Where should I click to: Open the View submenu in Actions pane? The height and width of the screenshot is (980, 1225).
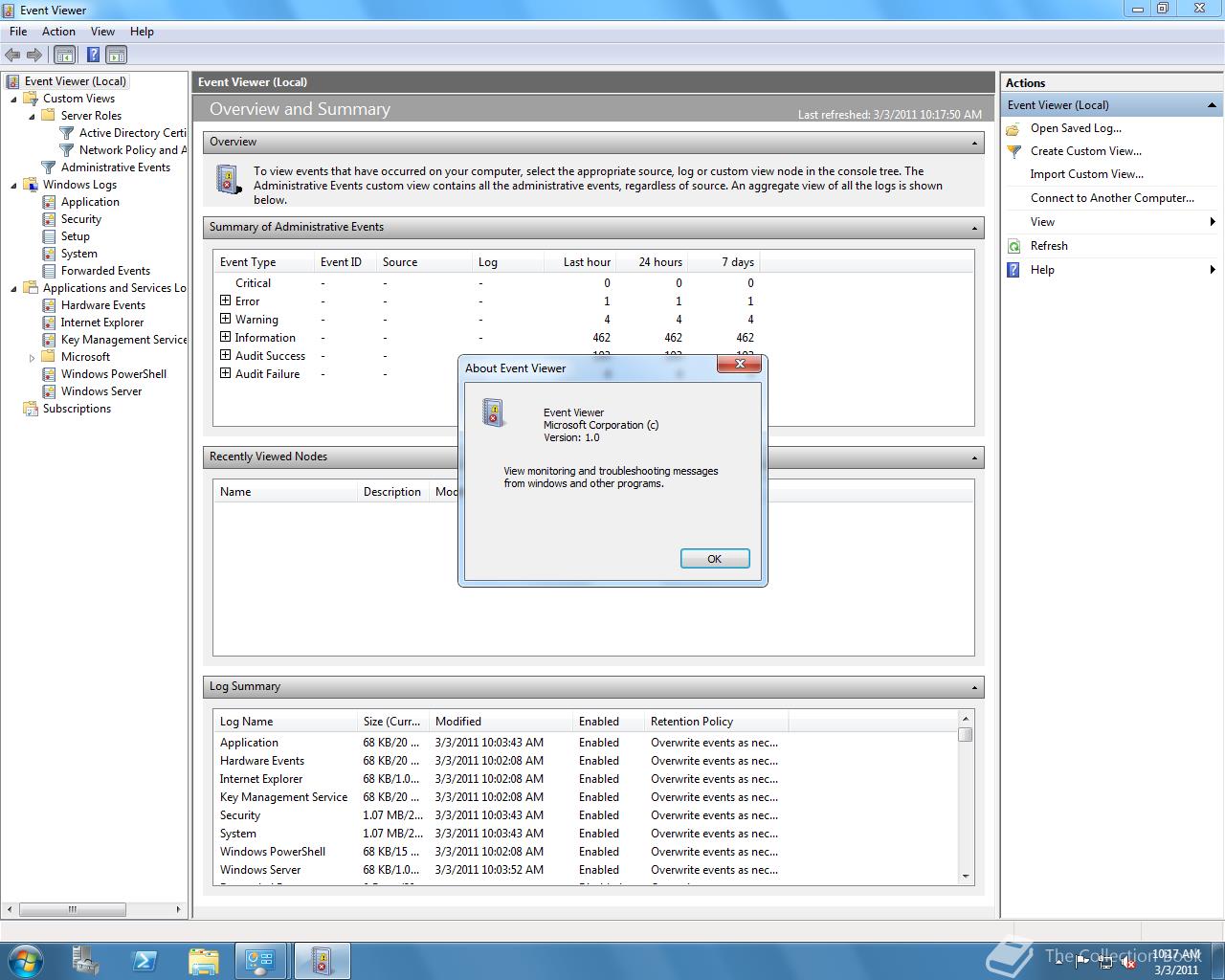(1111, 222)
